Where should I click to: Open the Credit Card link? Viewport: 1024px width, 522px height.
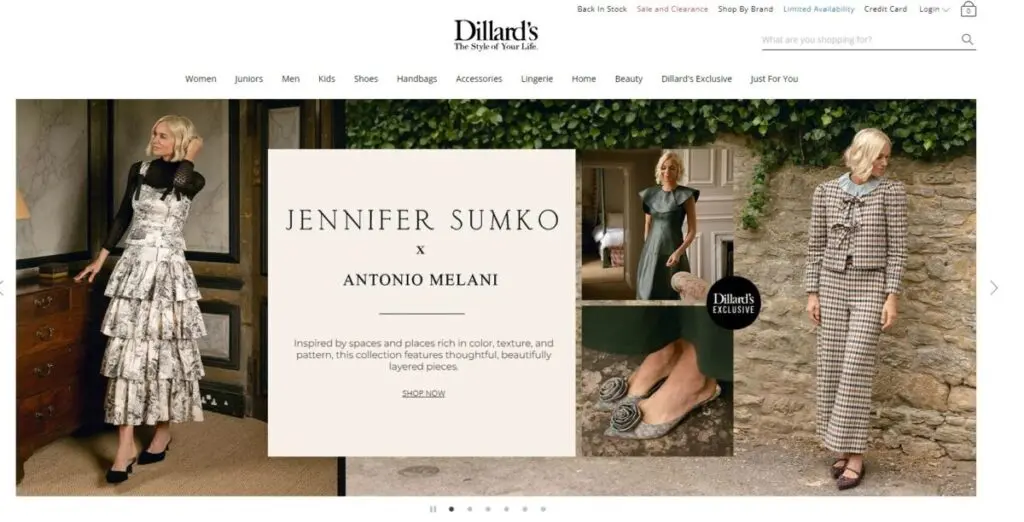point(885,9)
